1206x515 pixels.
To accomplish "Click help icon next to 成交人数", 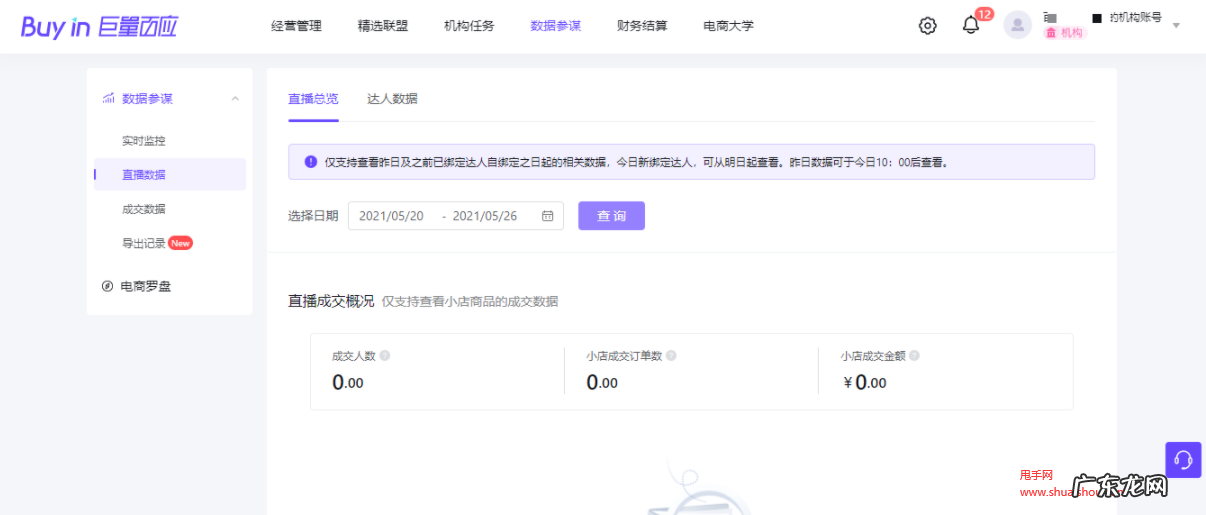I will (x=385, y=356).
